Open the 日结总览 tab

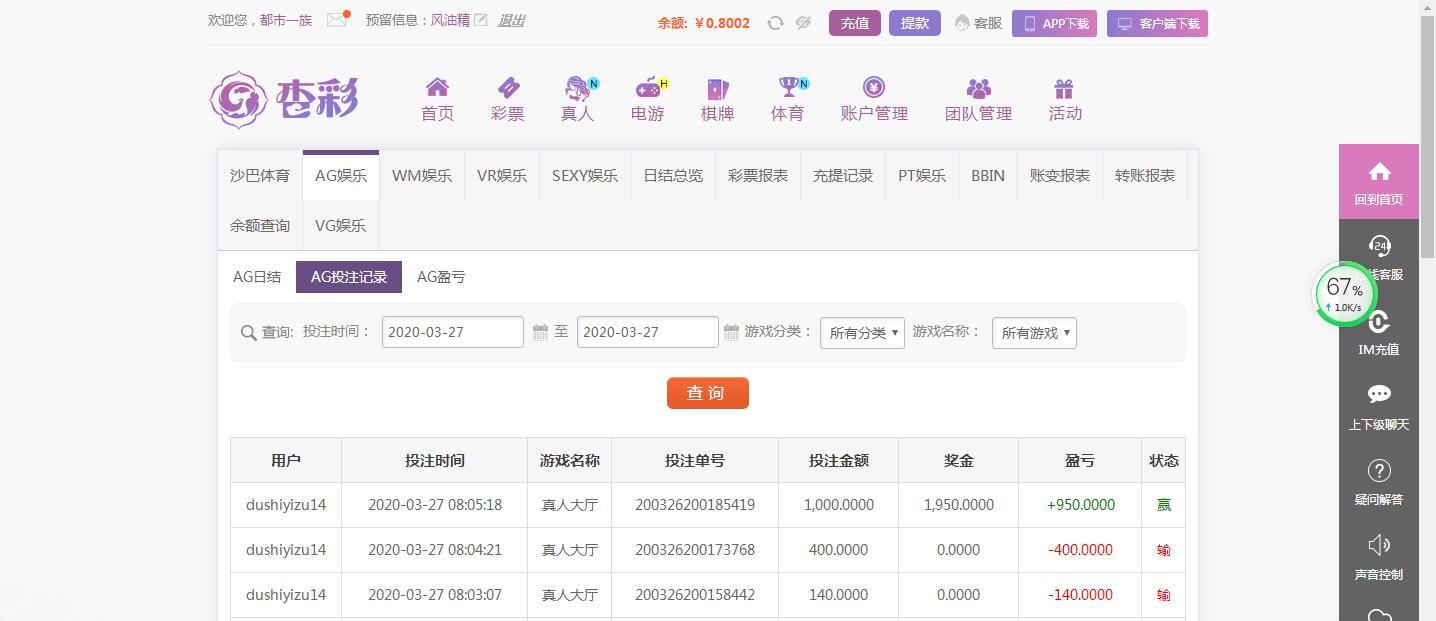click(673, 176)
